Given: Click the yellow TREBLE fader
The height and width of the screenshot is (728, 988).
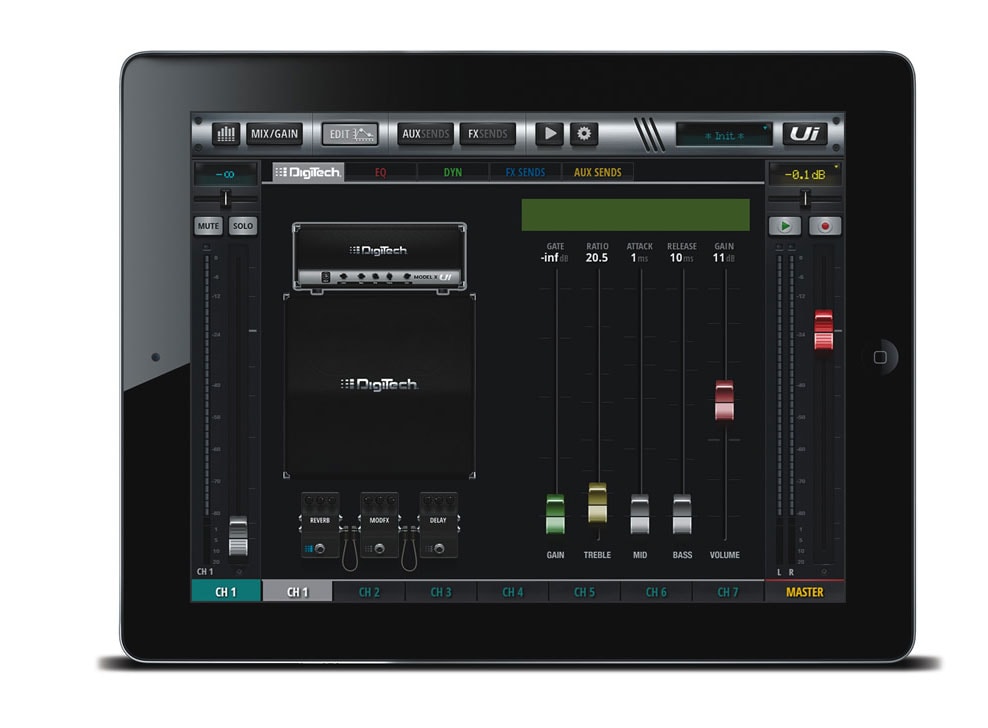Looking at the screenshot, I should point(597,503).
